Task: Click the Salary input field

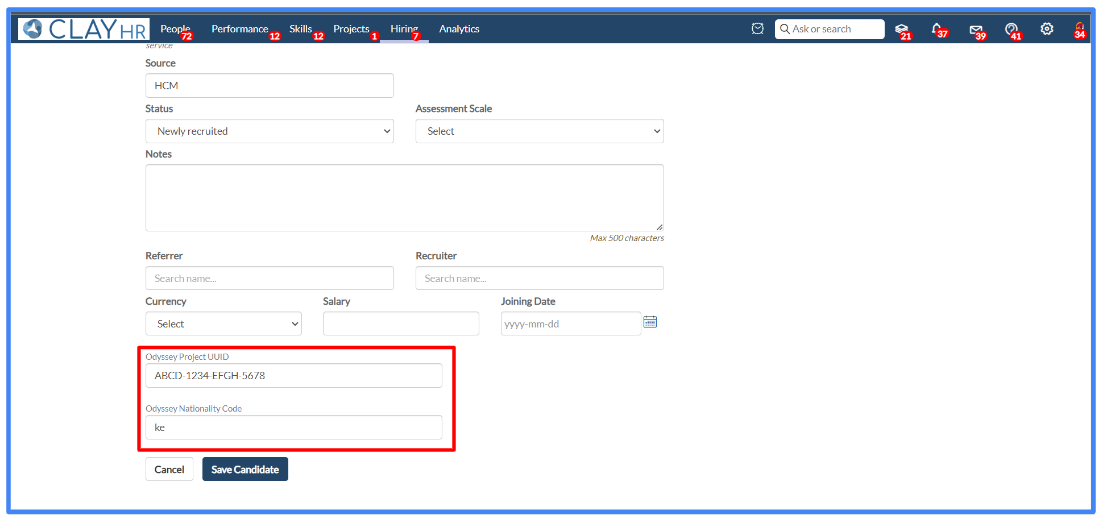Action: [x=401, y=324]
